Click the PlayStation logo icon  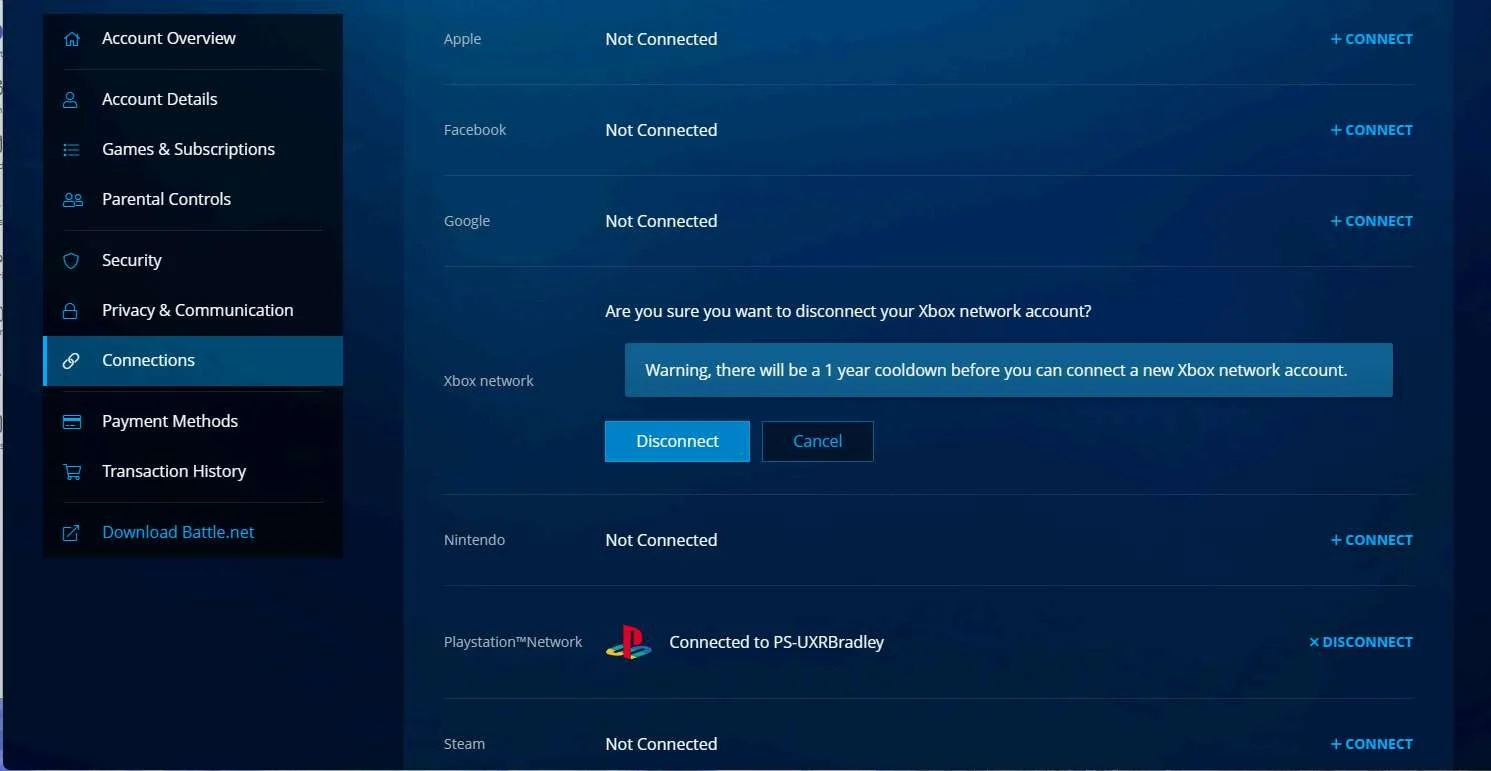coord(628,642)
